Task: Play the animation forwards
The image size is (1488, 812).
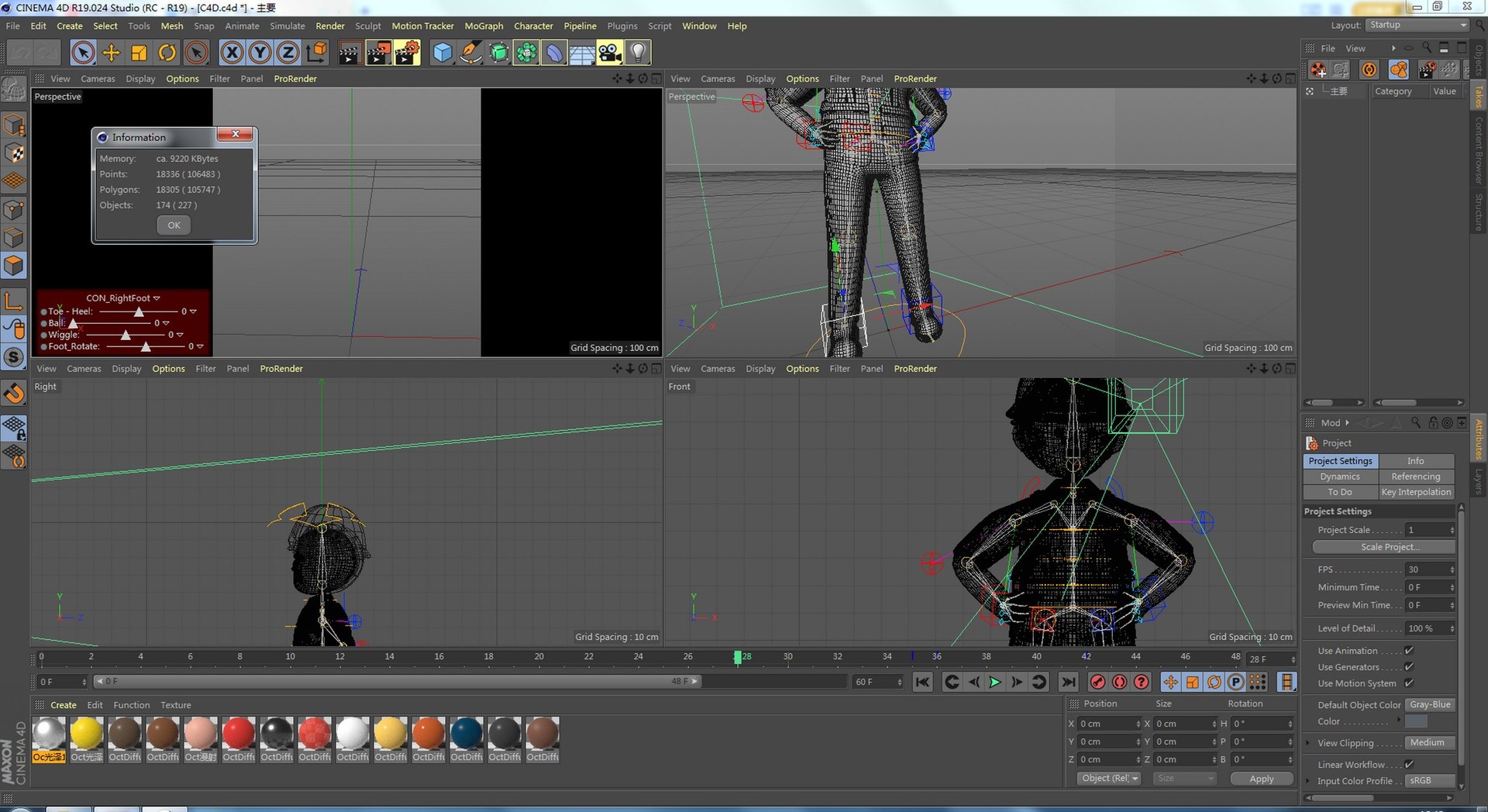Action: point(995,682)
